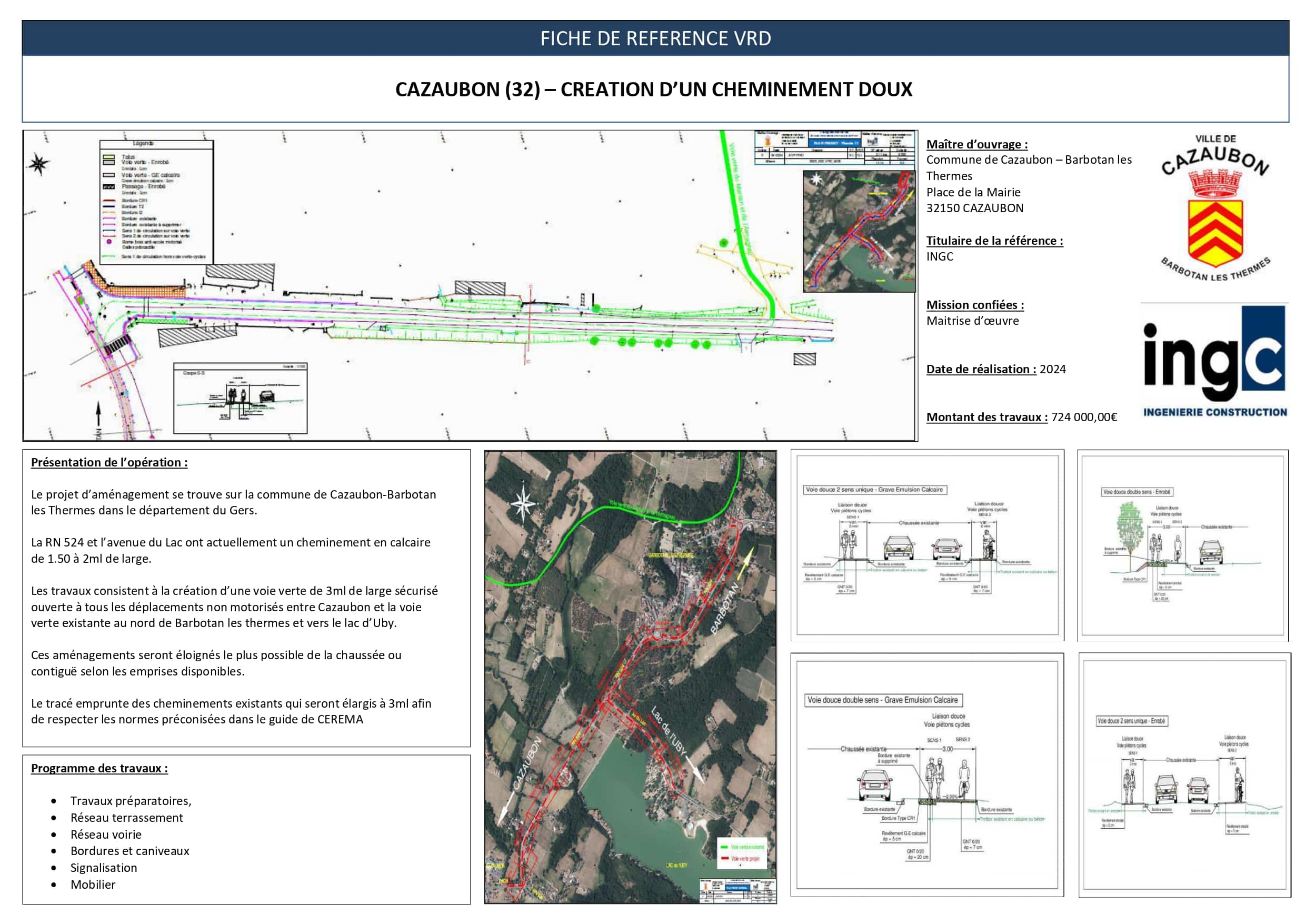Click the ingc Ingenierie Construction logo
1306x924 pixels.
click(1214, 361)
